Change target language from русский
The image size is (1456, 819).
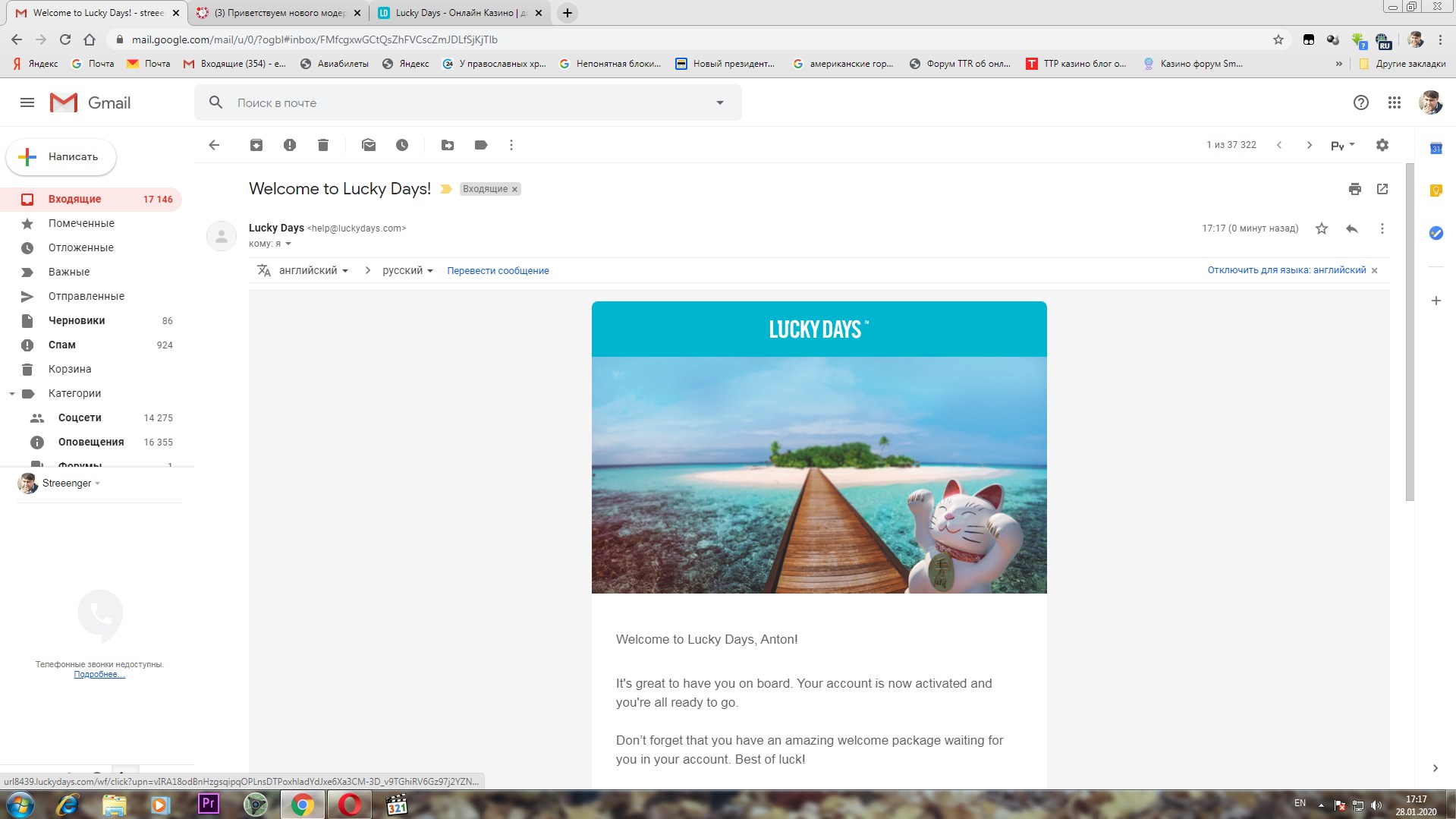pos(407,270)
